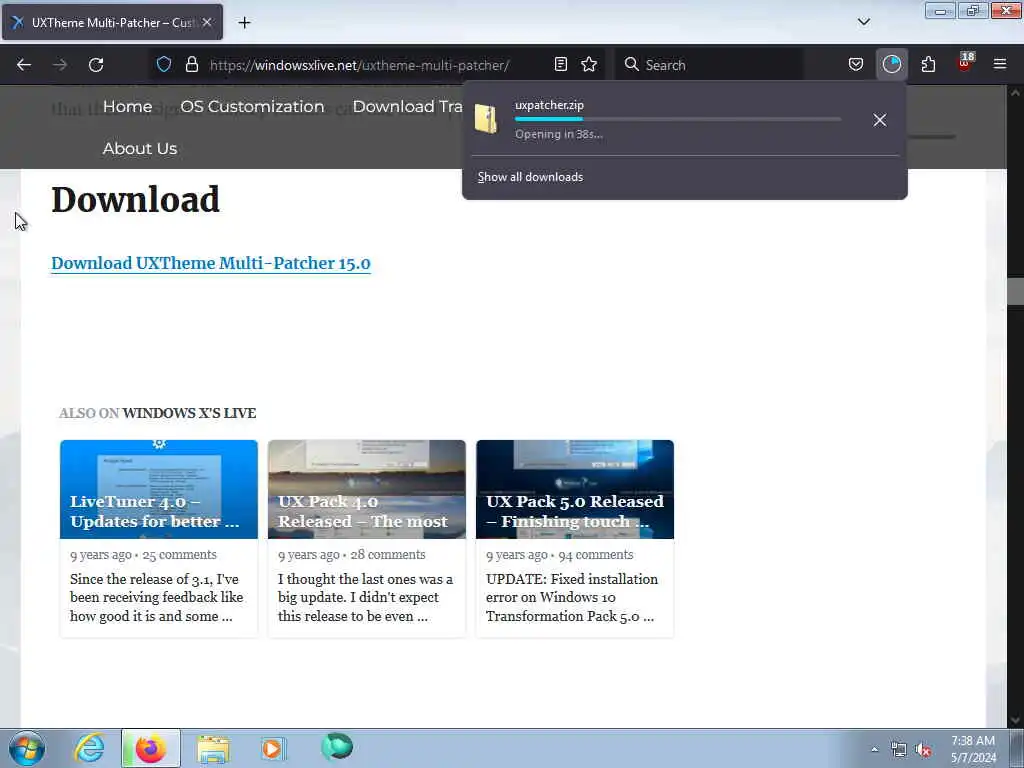This screenshot has width=1024, height=768.
Task: Cancel the uxpatcher.zip download
Action: click(x=880, y=120)
